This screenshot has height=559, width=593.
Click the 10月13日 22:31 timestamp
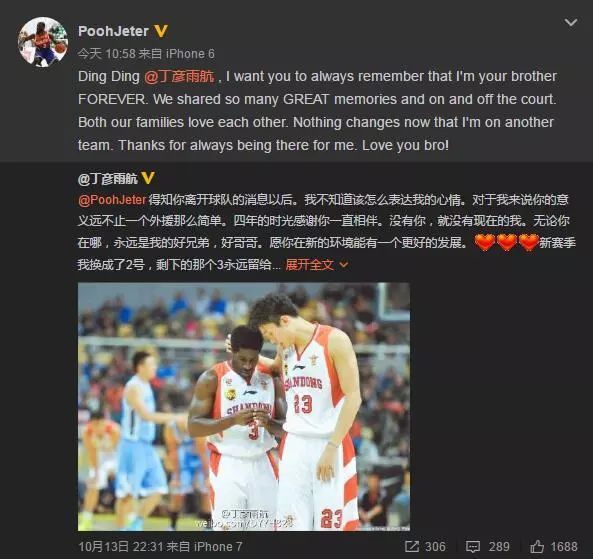tap(121, 547)
